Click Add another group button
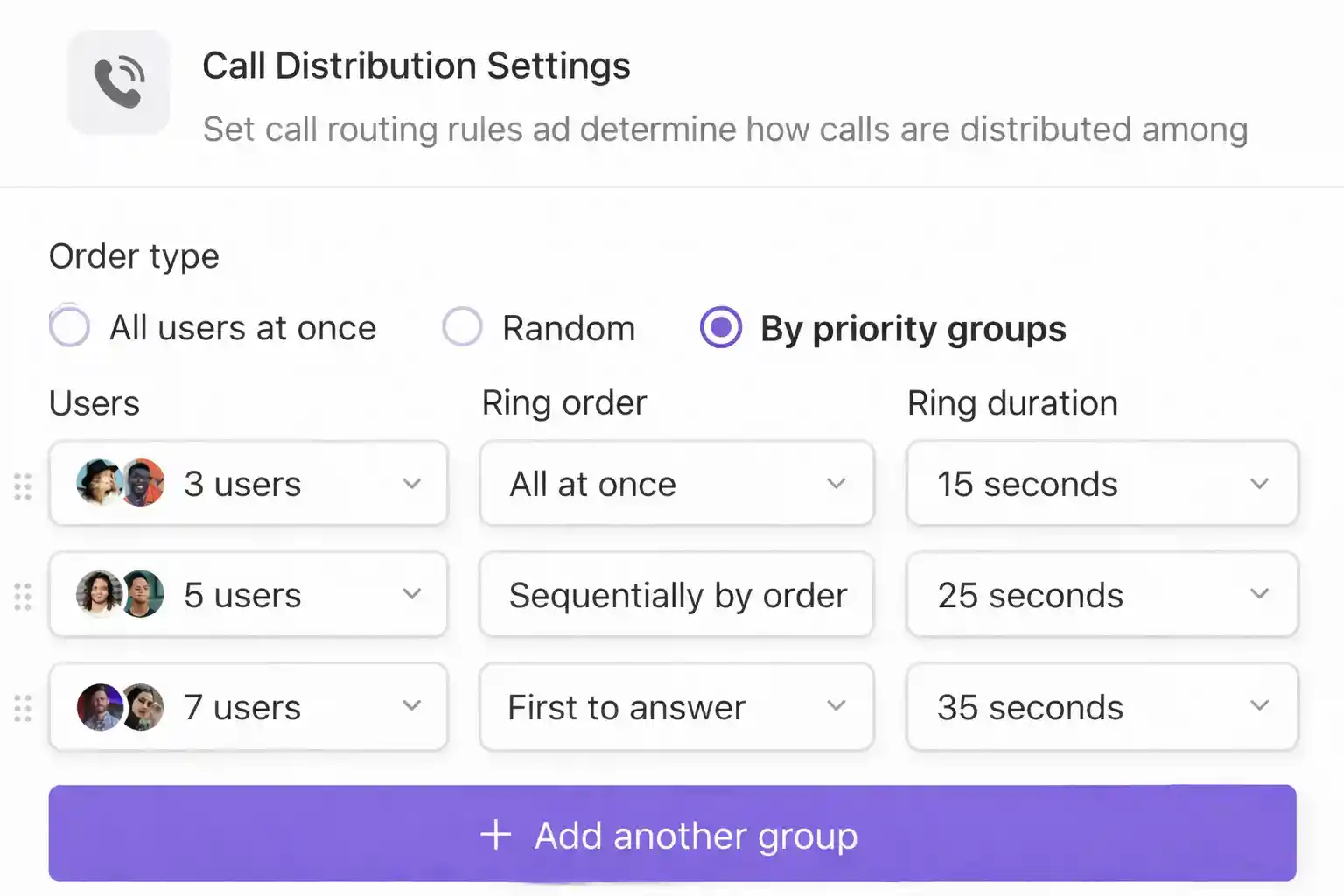Image resolution: width=1344 pixels, height=896 pixels. tap(672, 833)
